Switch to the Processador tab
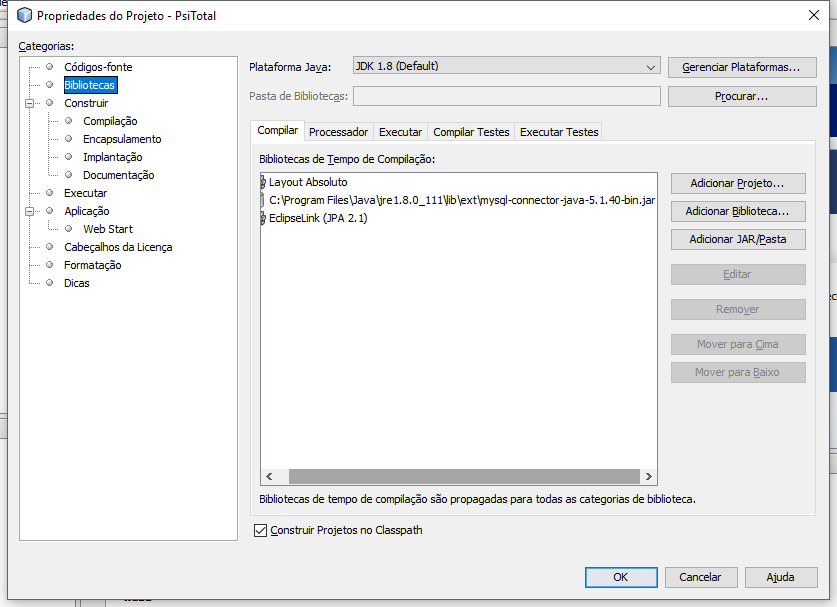This screenshot has height=607, width=837. pyautogui.click(x=338, y=132)
